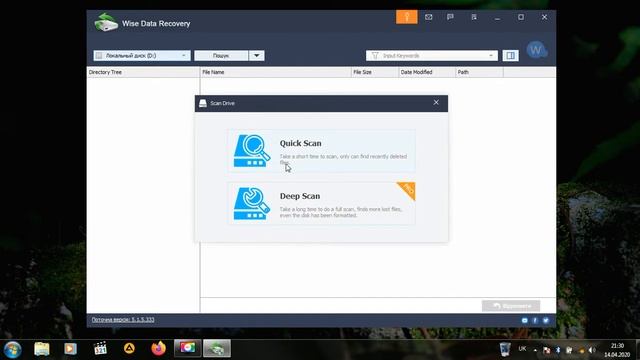
Task: Open the yellow triangle app on taskbar
Action: pyautogui.click(x=129, y=348)
